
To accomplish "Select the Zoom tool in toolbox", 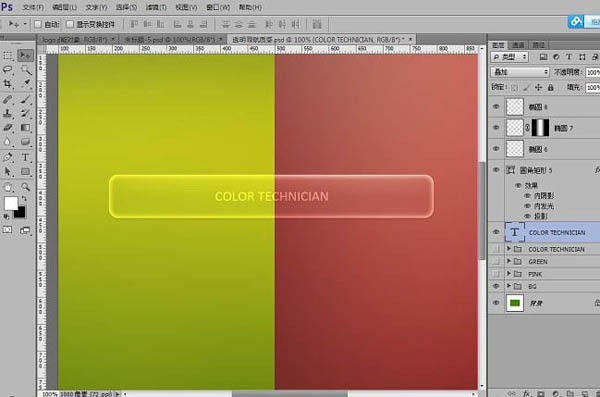I will click(25, 187).
